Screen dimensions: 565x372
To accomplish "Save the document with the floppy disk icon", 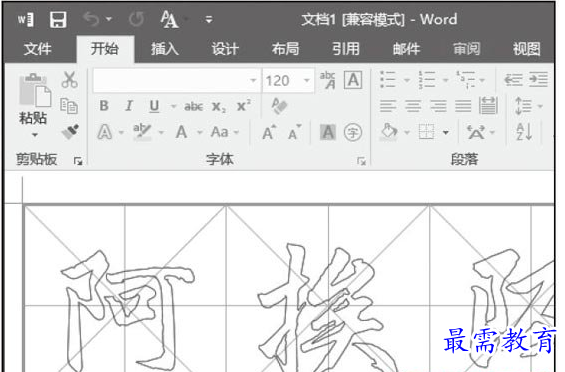I will click(x=58, y=19).
